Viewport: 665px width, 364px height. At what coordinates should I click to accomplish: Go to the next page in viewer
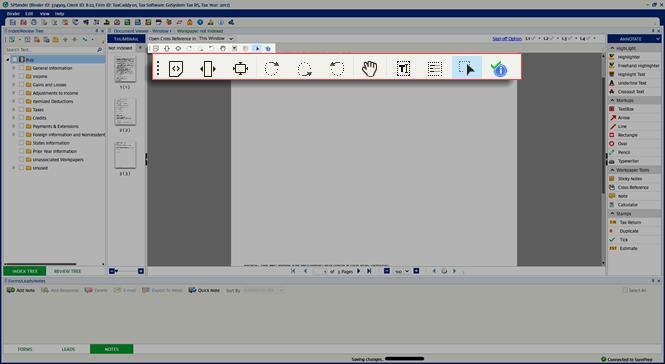[x=359, y=271]
